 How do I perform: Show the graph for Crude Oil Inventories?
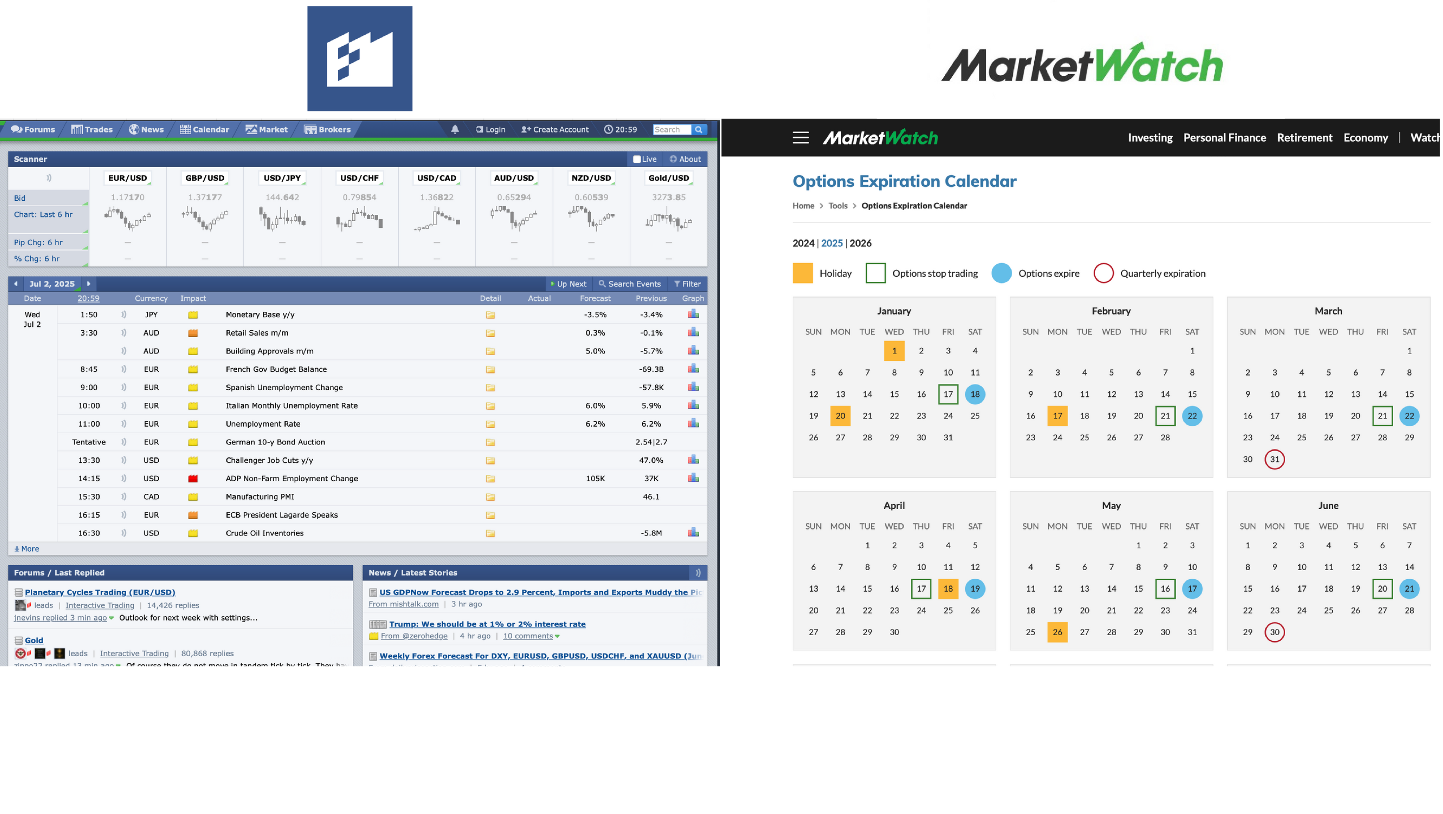tap(693, 533)
